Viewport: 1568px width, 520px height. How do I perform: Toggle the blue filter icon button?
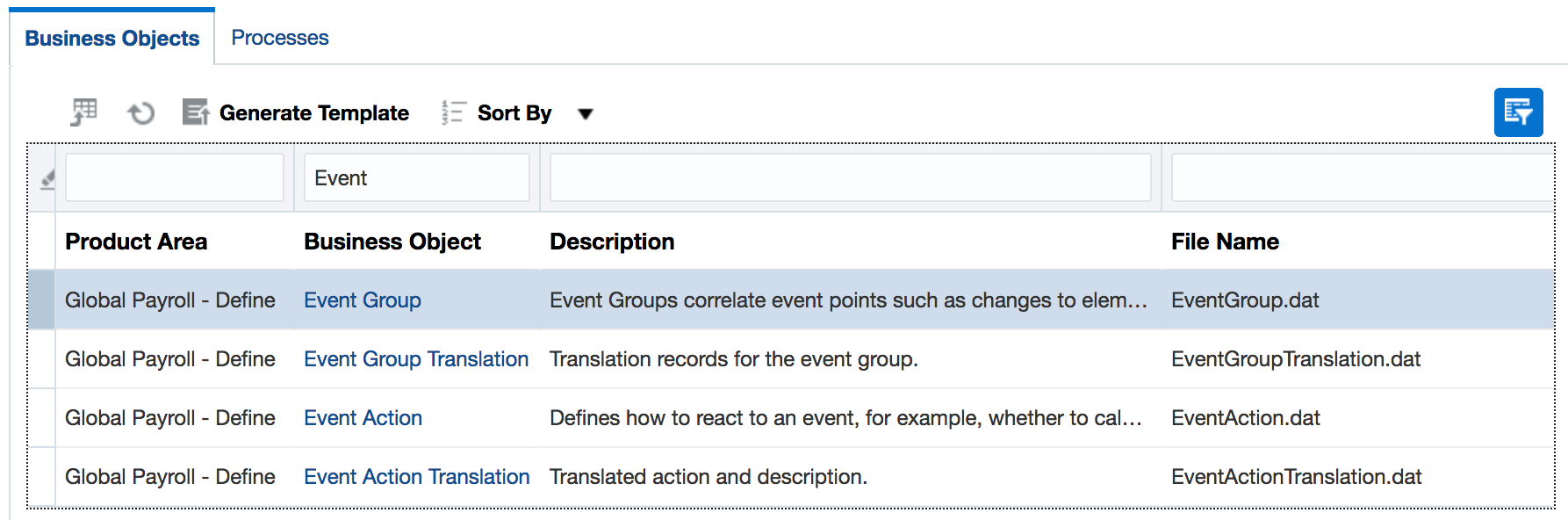(x=1518, y=112)
